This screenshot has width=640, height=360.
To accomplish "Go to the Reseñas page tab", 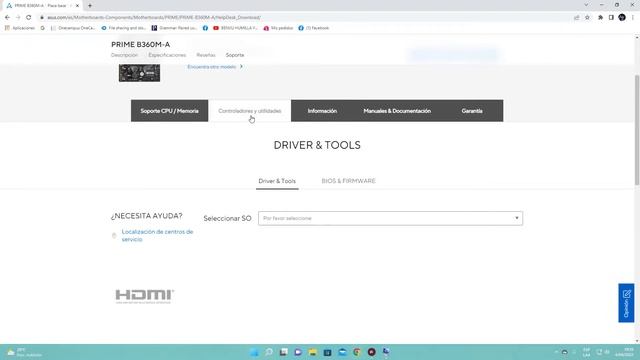I will 206,55.
